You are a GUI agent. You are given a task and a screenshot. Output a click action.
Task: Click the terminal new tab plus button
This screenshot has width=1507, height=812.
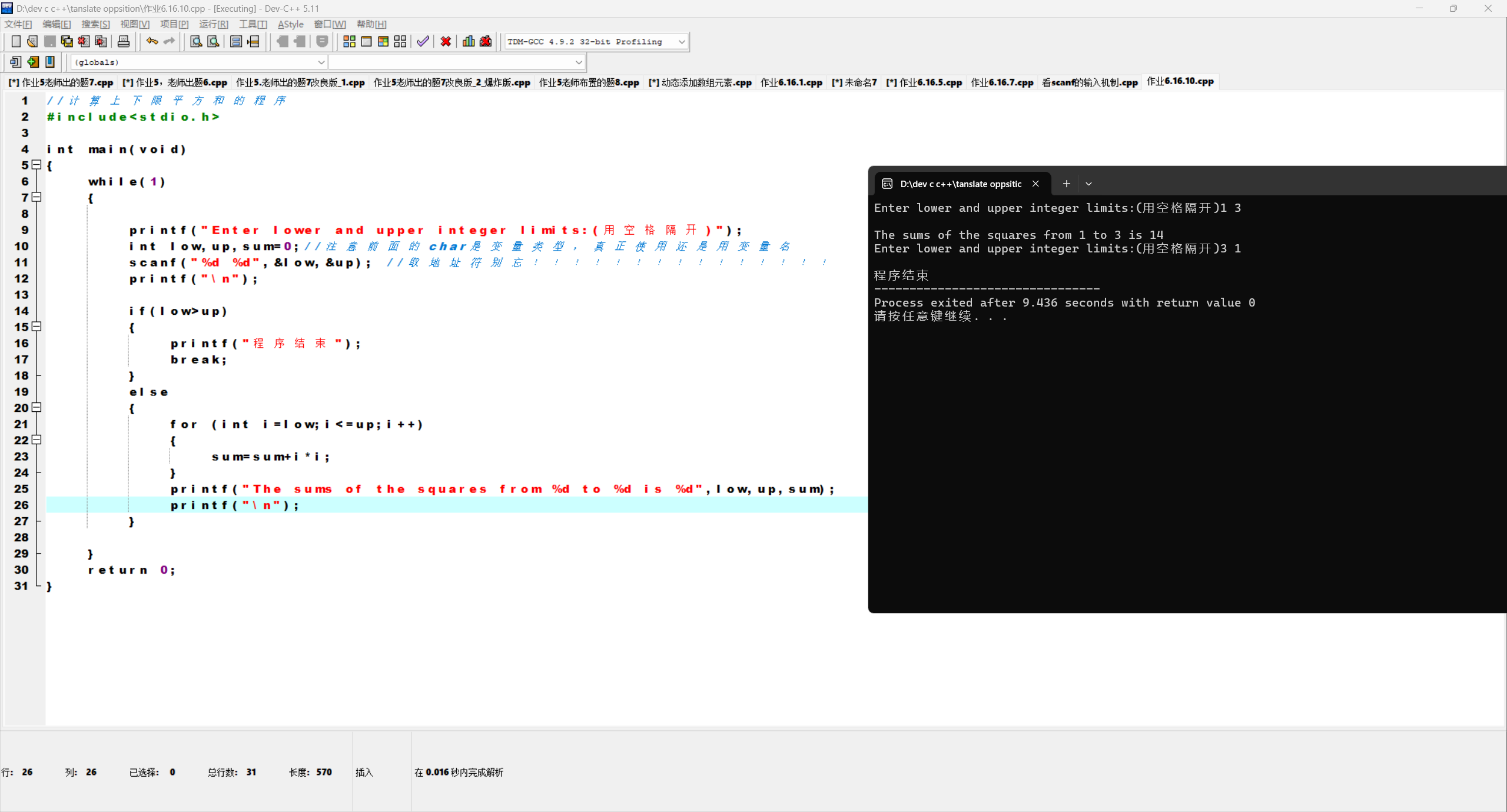[x=1066, y=184]
